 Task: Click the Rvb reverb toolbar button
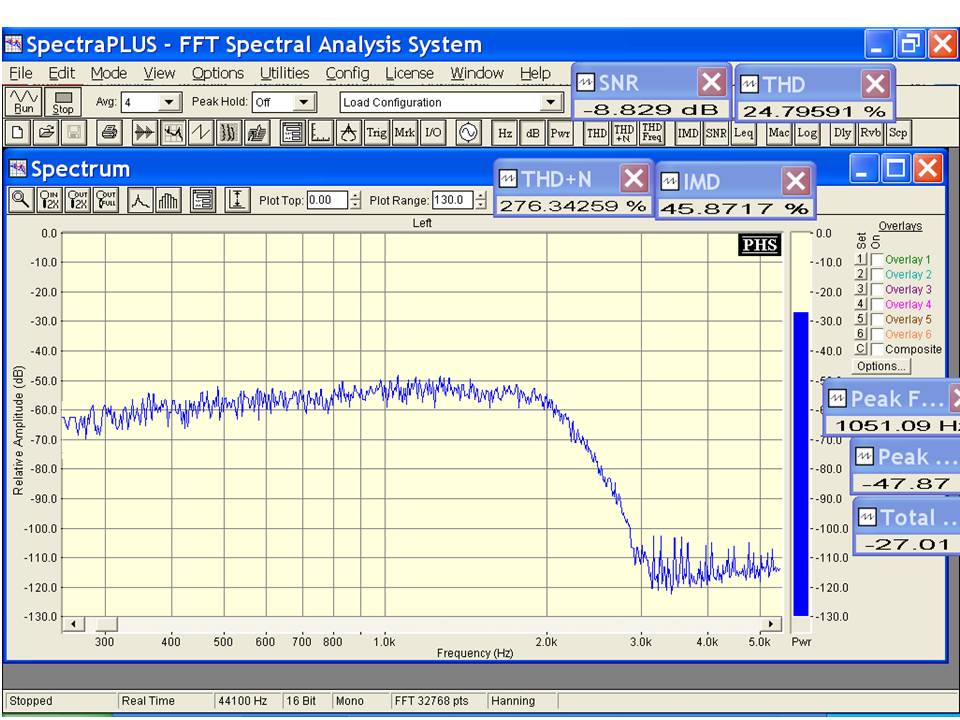pos(871,133)
